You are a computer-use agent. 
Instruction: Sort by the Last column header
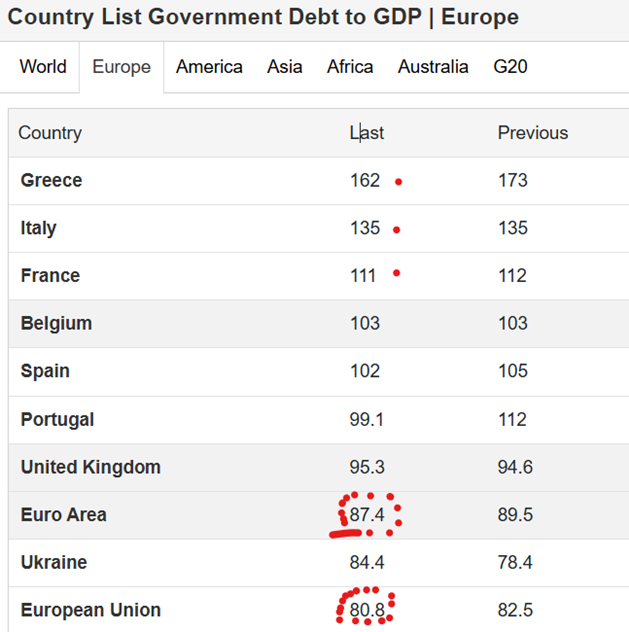[x=367, y=133]
